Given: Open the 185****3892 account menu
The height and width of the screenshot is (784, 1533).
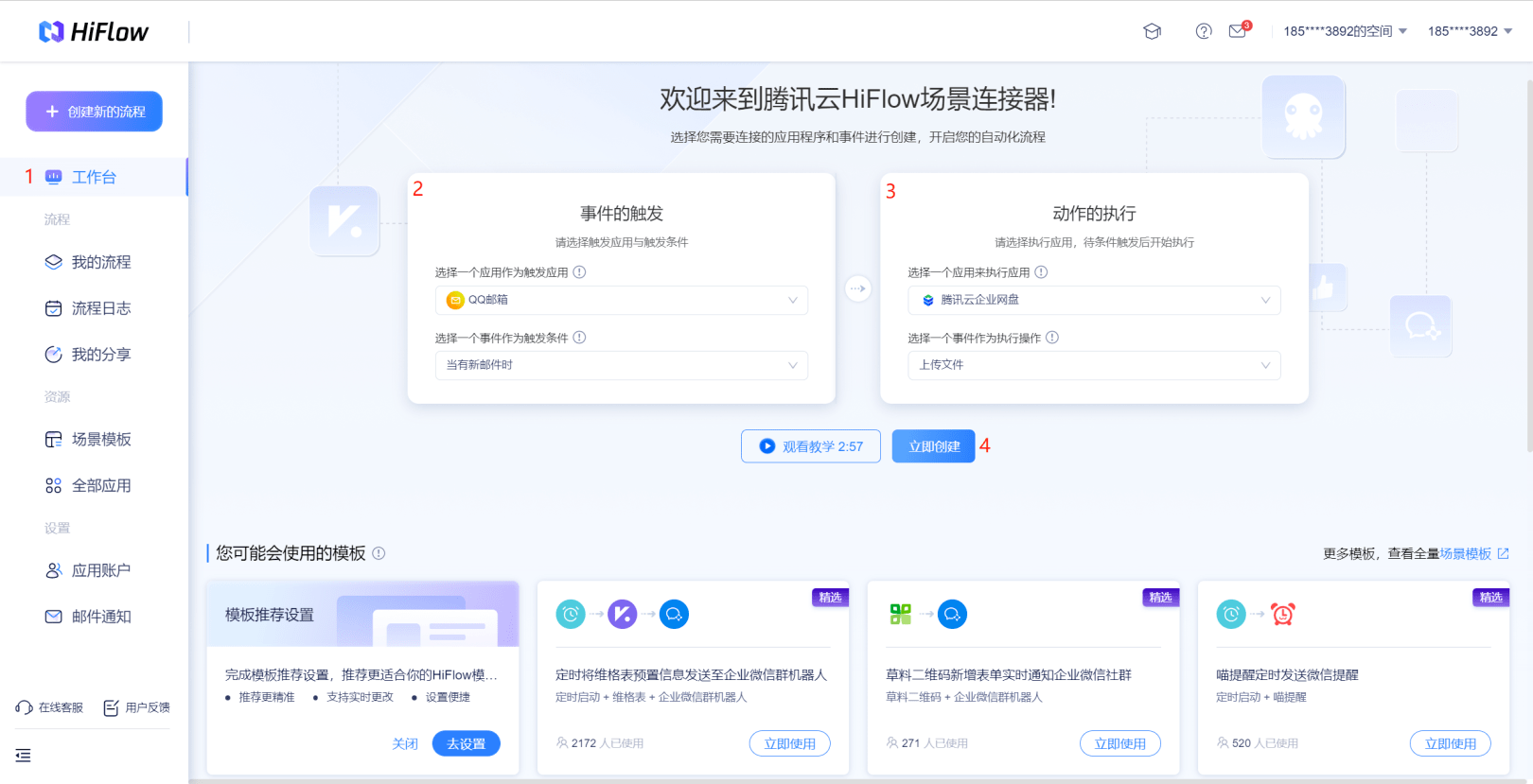Looking at the screenshot, I should 1470,31.
